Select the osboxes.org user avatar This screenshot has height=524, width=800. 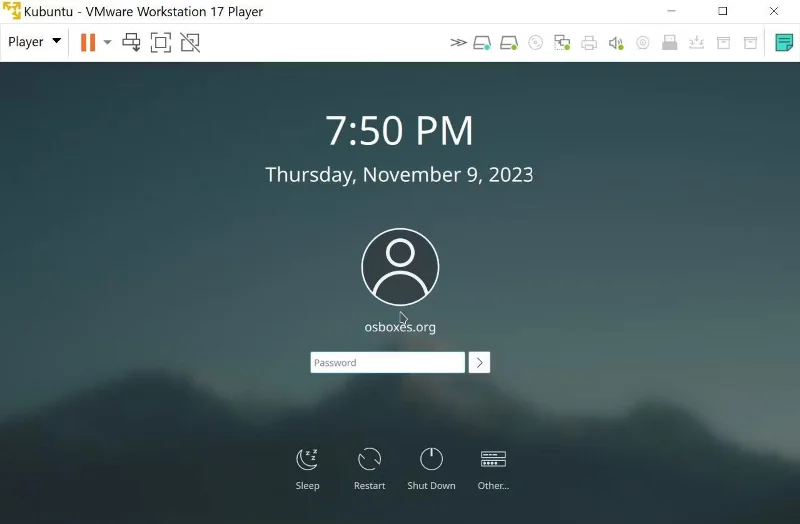pos(400,267)
